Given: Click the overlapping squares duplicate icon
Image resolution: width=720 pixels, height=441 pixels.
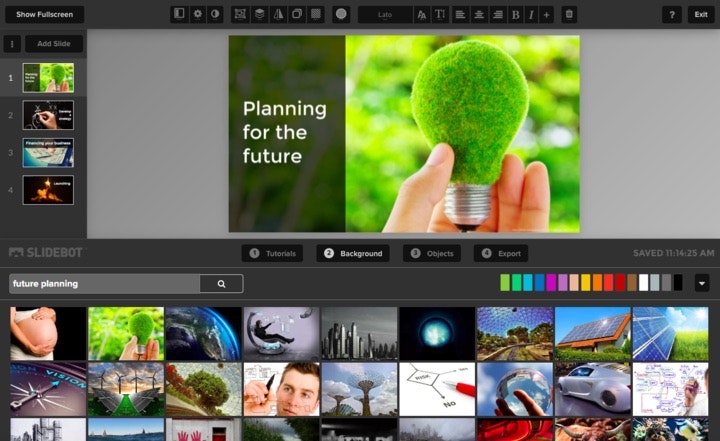Looking at the screenshot, I should tap(297, 14).
